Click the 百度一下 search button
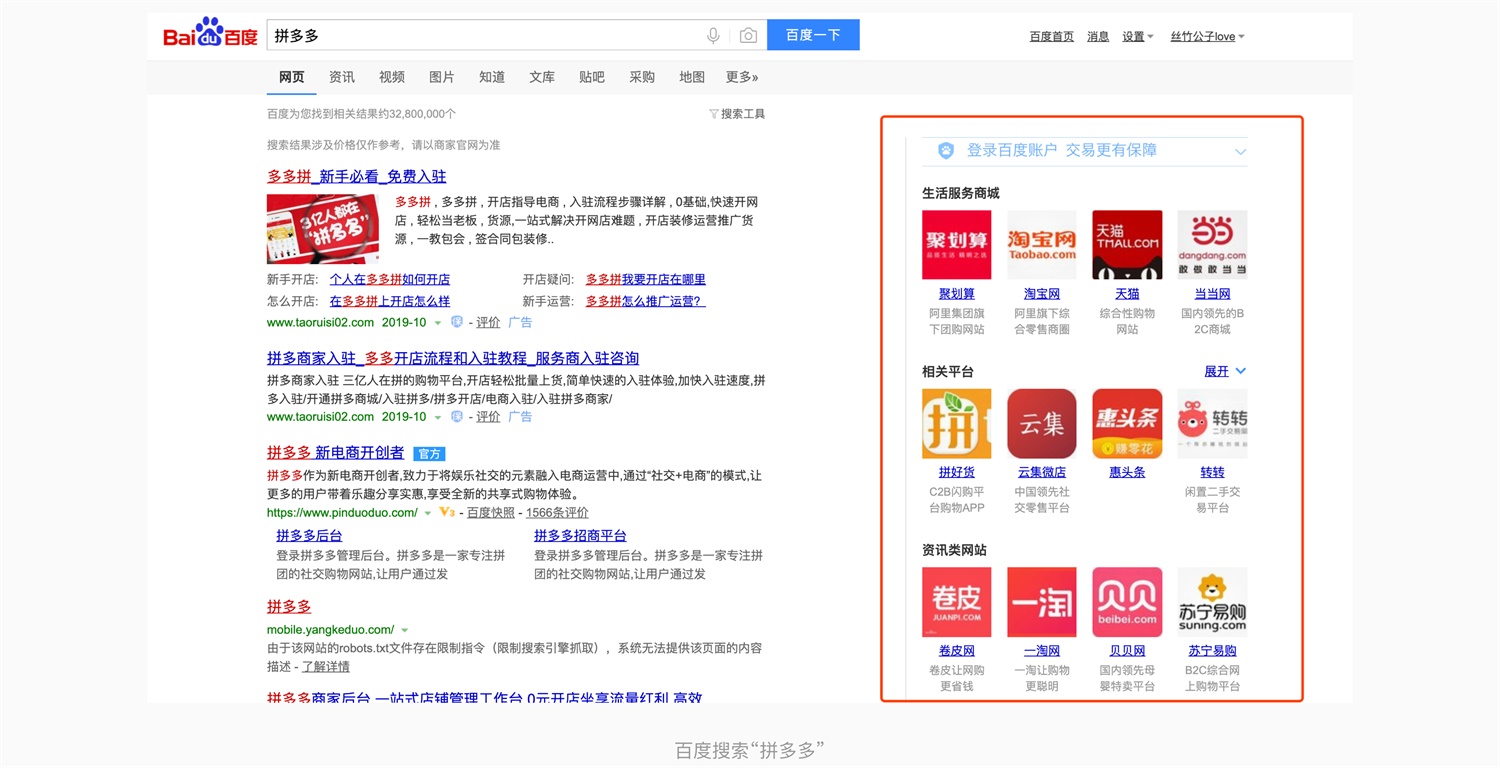Viewport: 1500px width, 768px height. [x=813, y=35]
